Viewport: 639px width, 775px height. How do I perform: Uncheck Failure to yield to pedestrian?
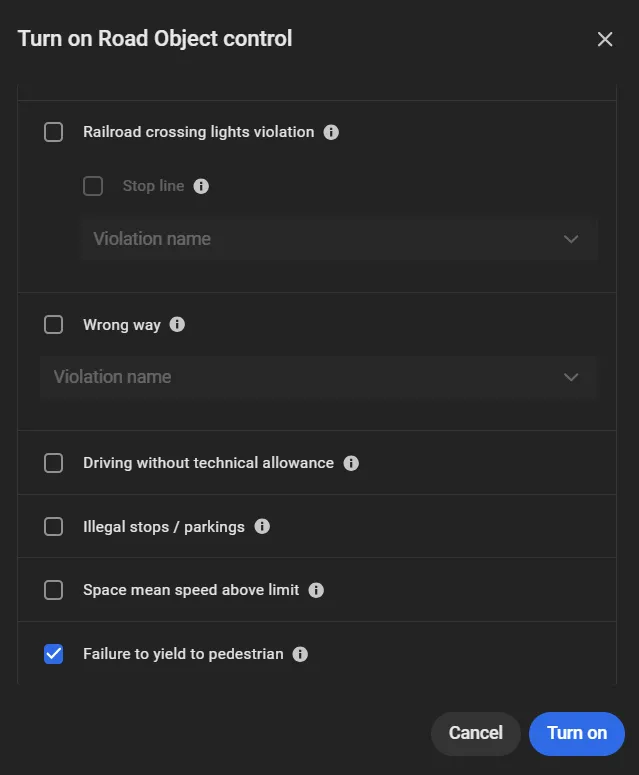point(53,654)
